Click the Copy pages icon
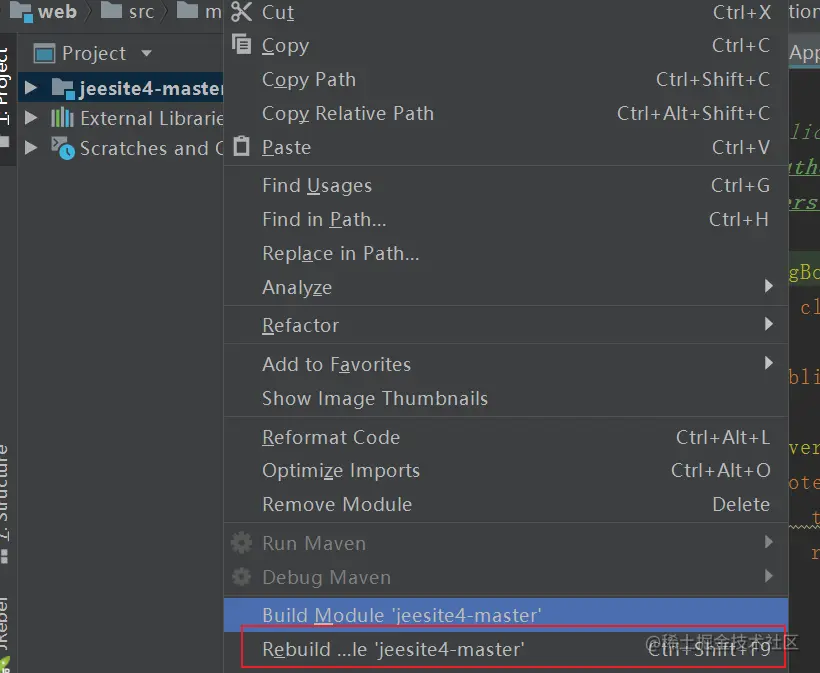The height and width of the screenshot is (673, 820). click(x=242, y=44)
